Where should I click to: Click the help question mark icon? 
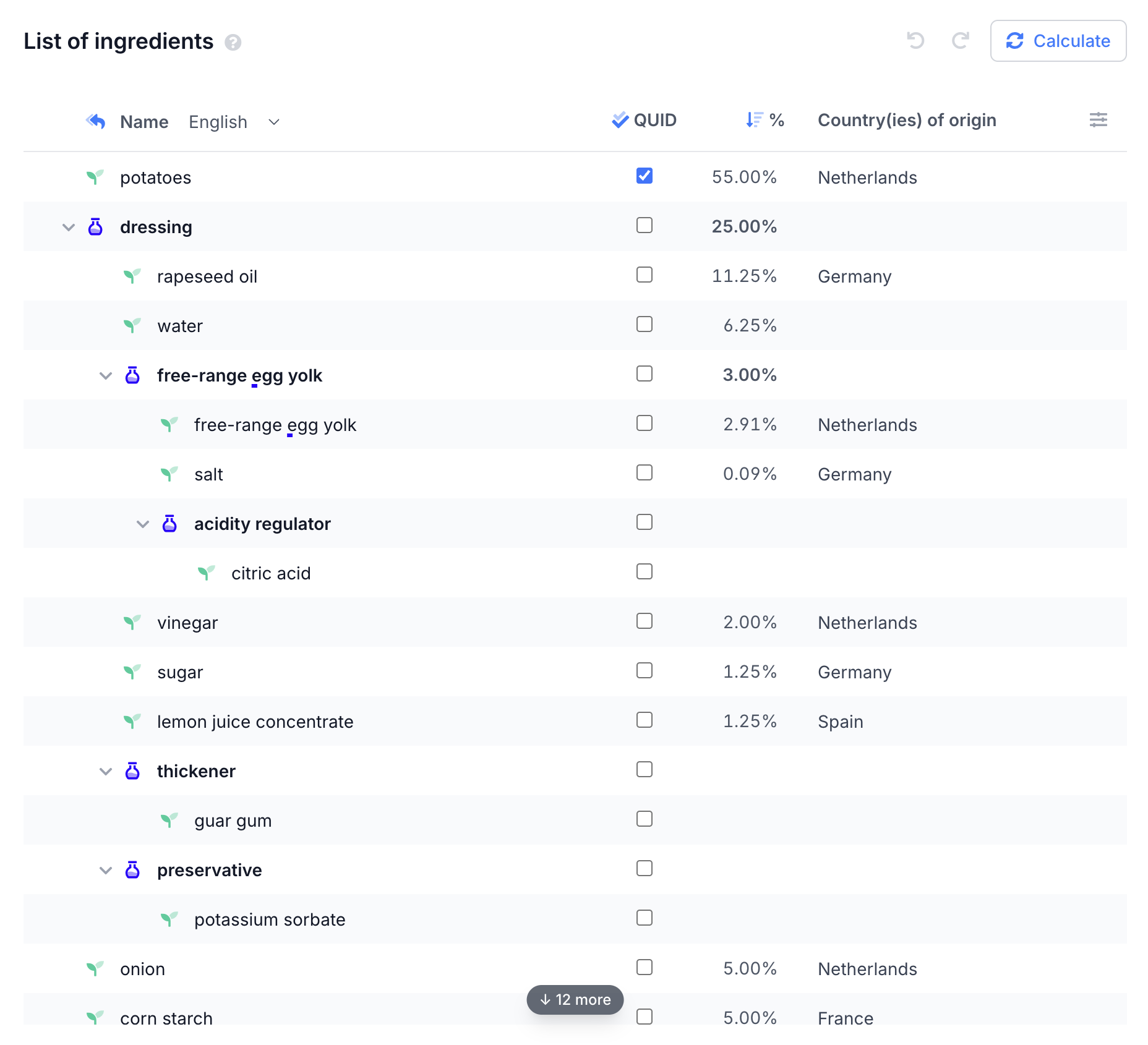point(233,42)
